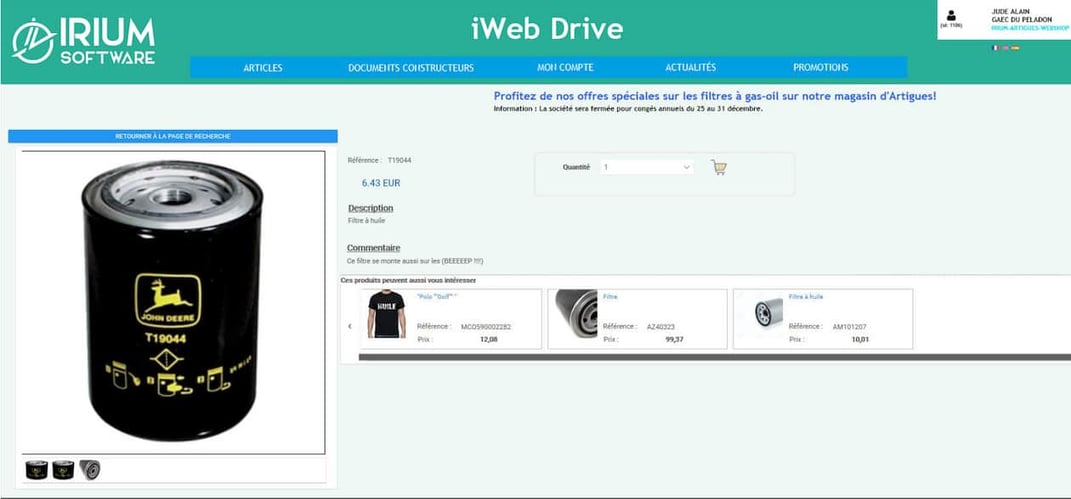Viewport: 1071px width, 499px height.
Task: Click the AZ40323 filter product image
Action: pyautogui.click(x=576, y=311)
